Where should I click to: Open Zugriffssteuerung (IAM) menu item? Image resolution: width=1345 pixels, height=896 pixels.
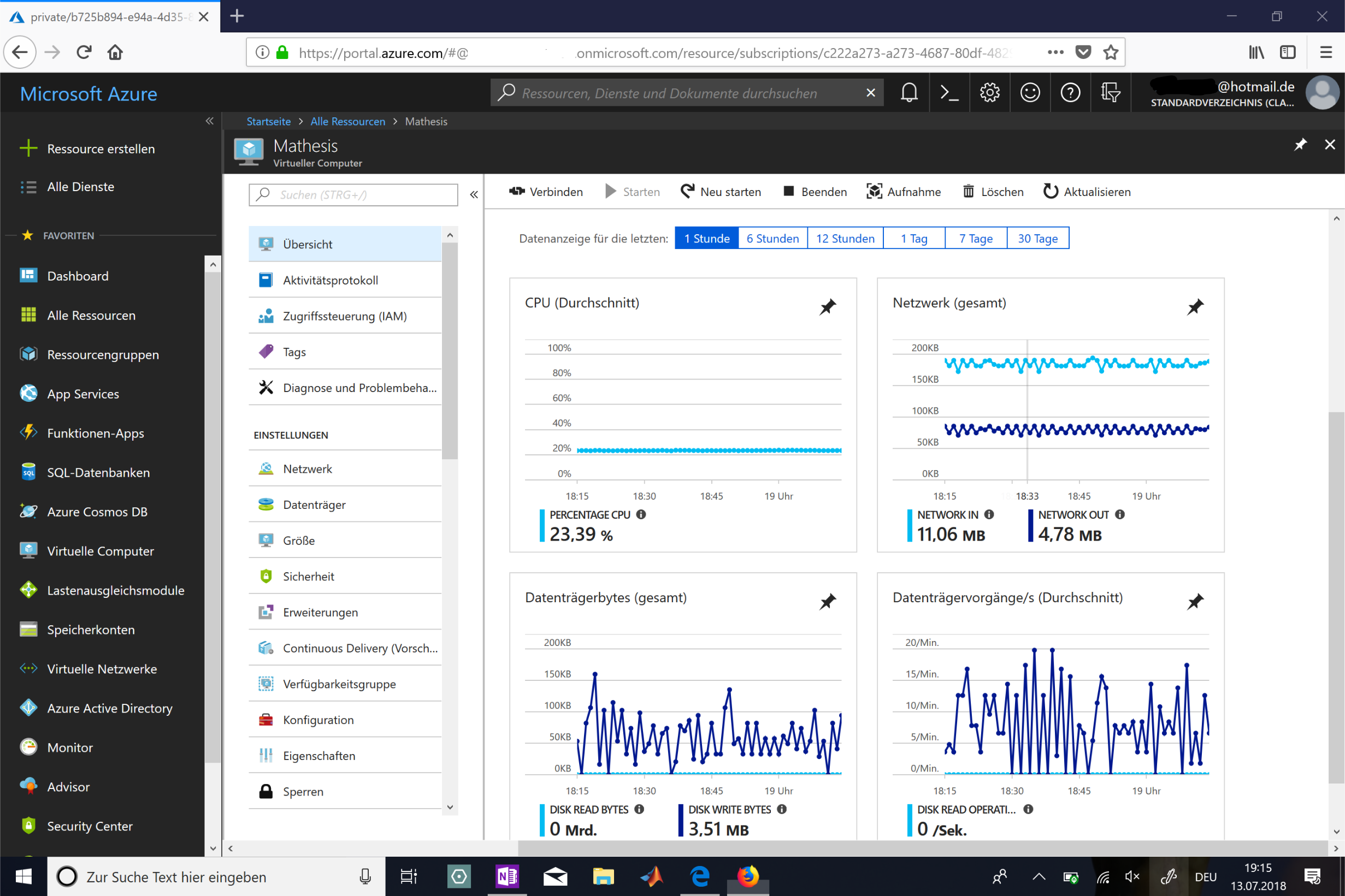coord(345,316)
